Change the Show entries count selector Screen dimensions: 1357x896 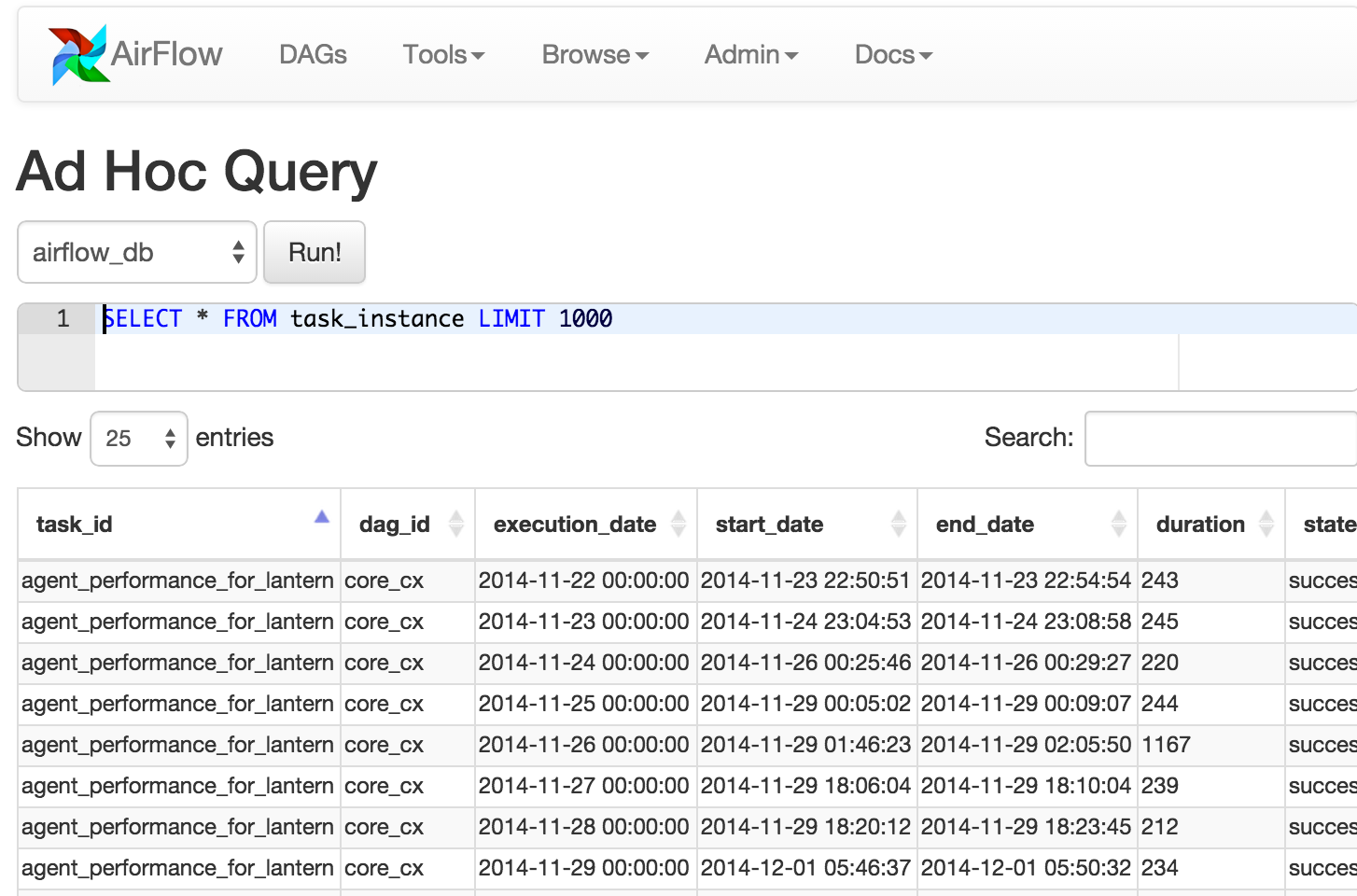click(139, 439)
